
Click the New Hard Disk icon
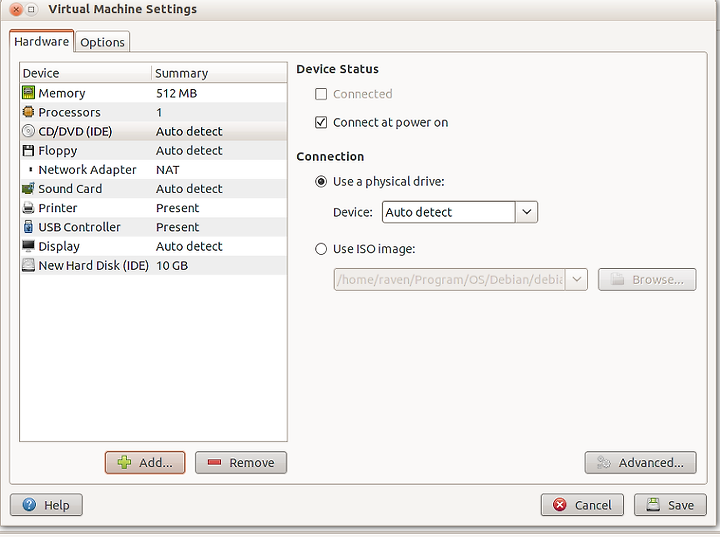tap(28, 266)
